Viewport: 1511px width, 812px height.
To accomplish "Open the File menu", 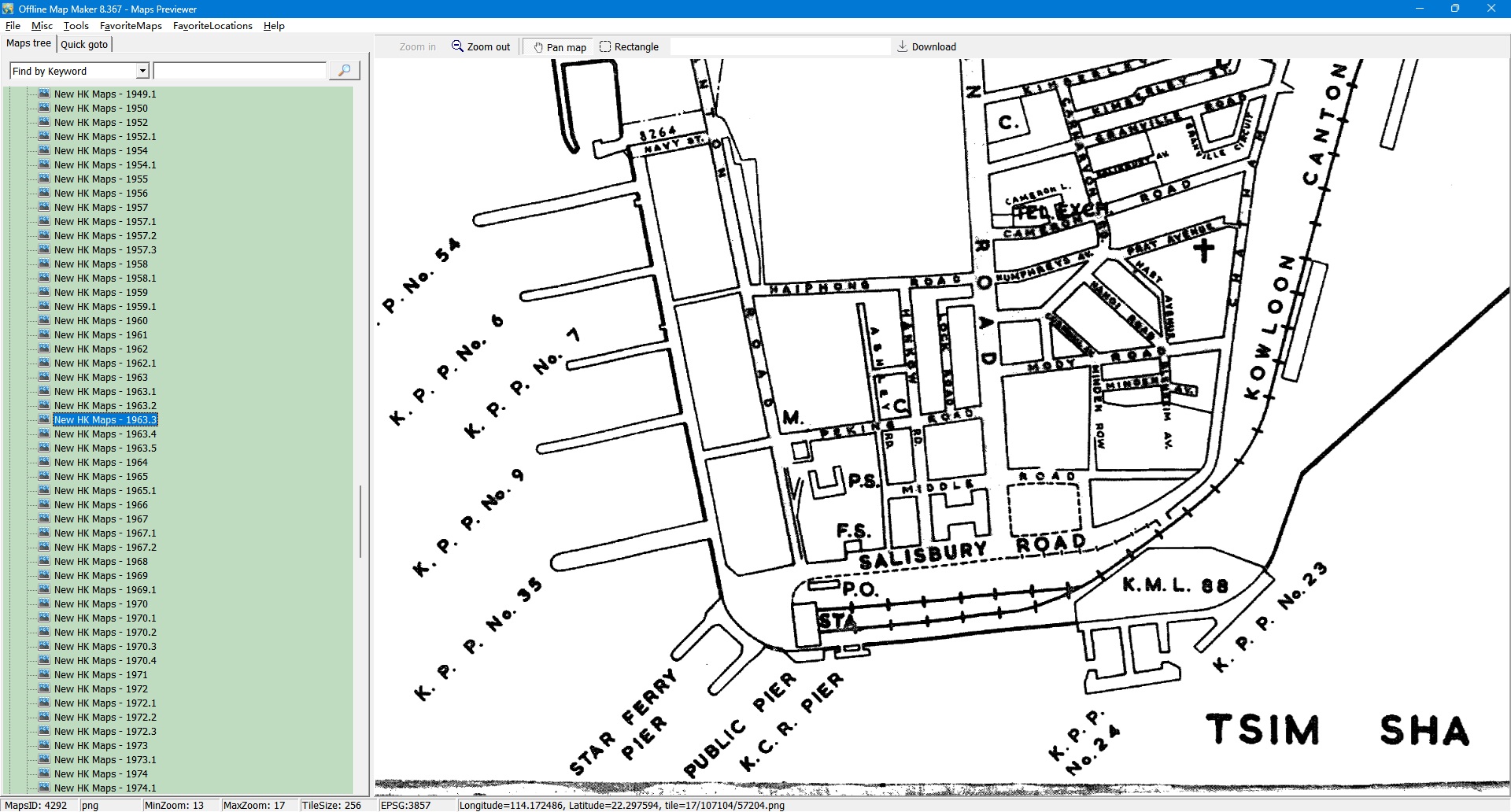I will (x=13, y=26).
